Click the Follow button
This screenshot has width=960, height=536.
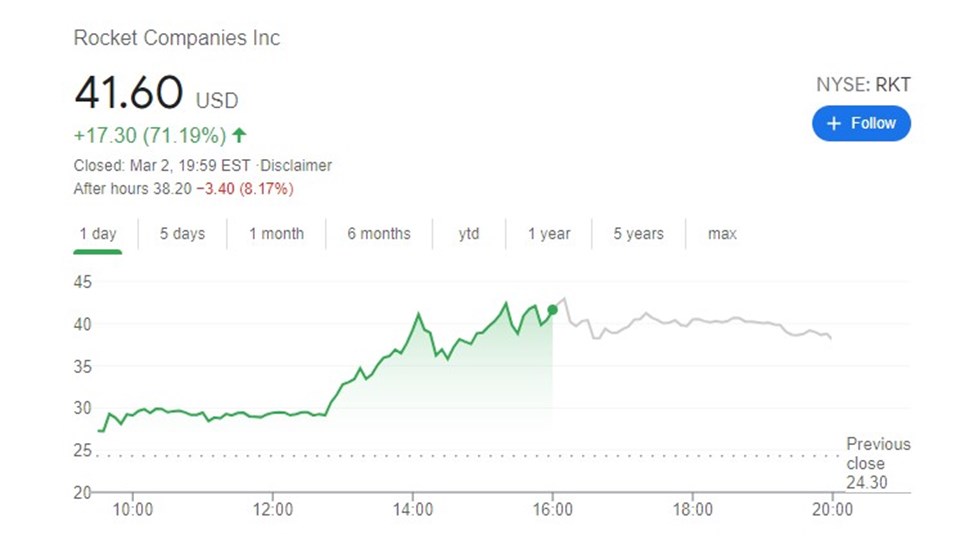[861, 123]
